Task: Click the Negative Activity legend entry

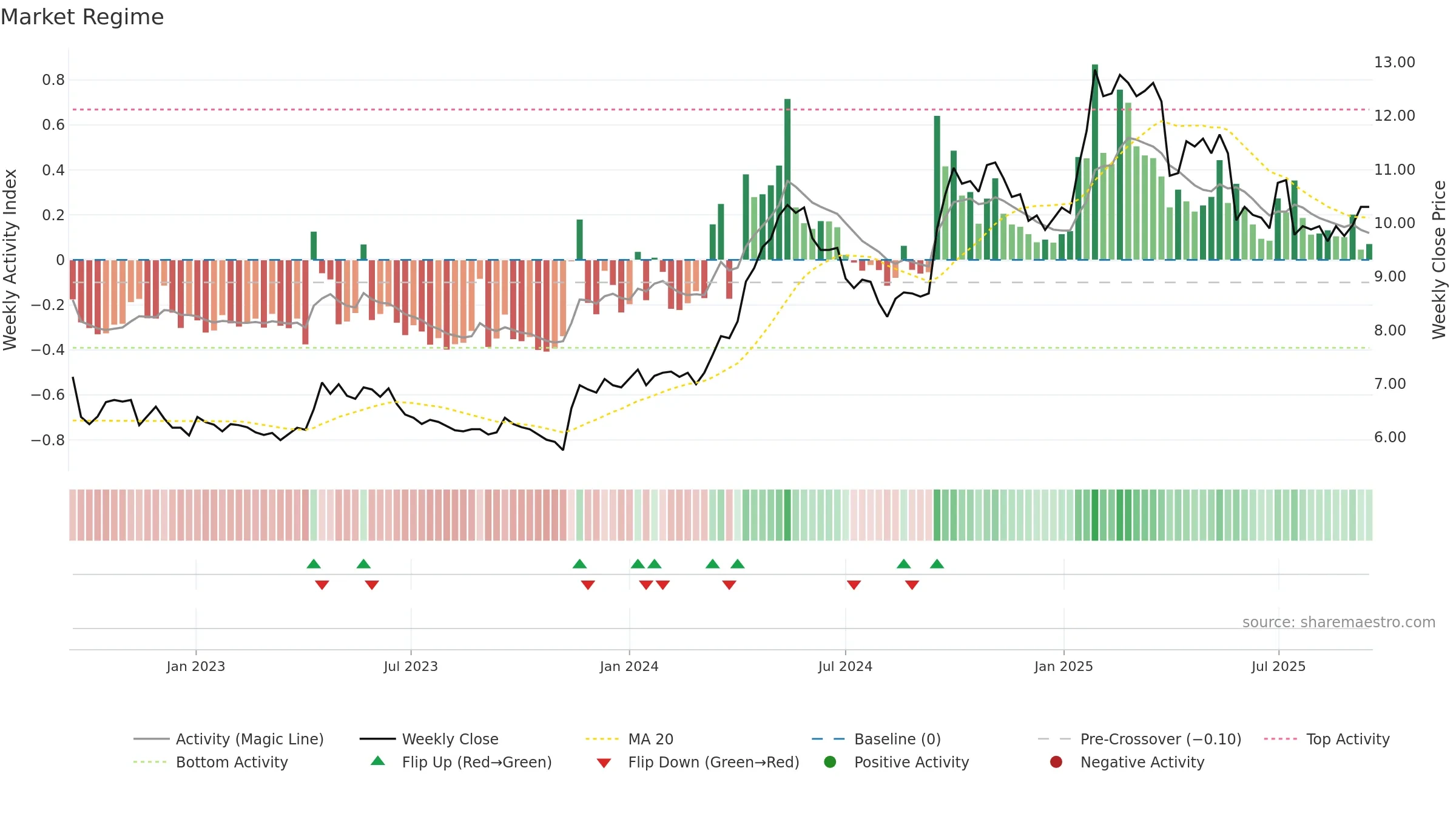Action: 1127,762
